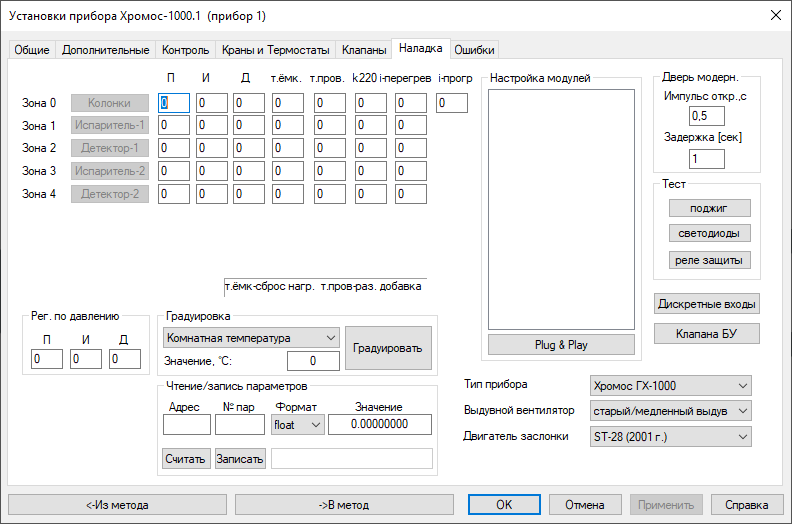Click the Настройка модулей list box
The image size is (792, 524).
point(561,210)
